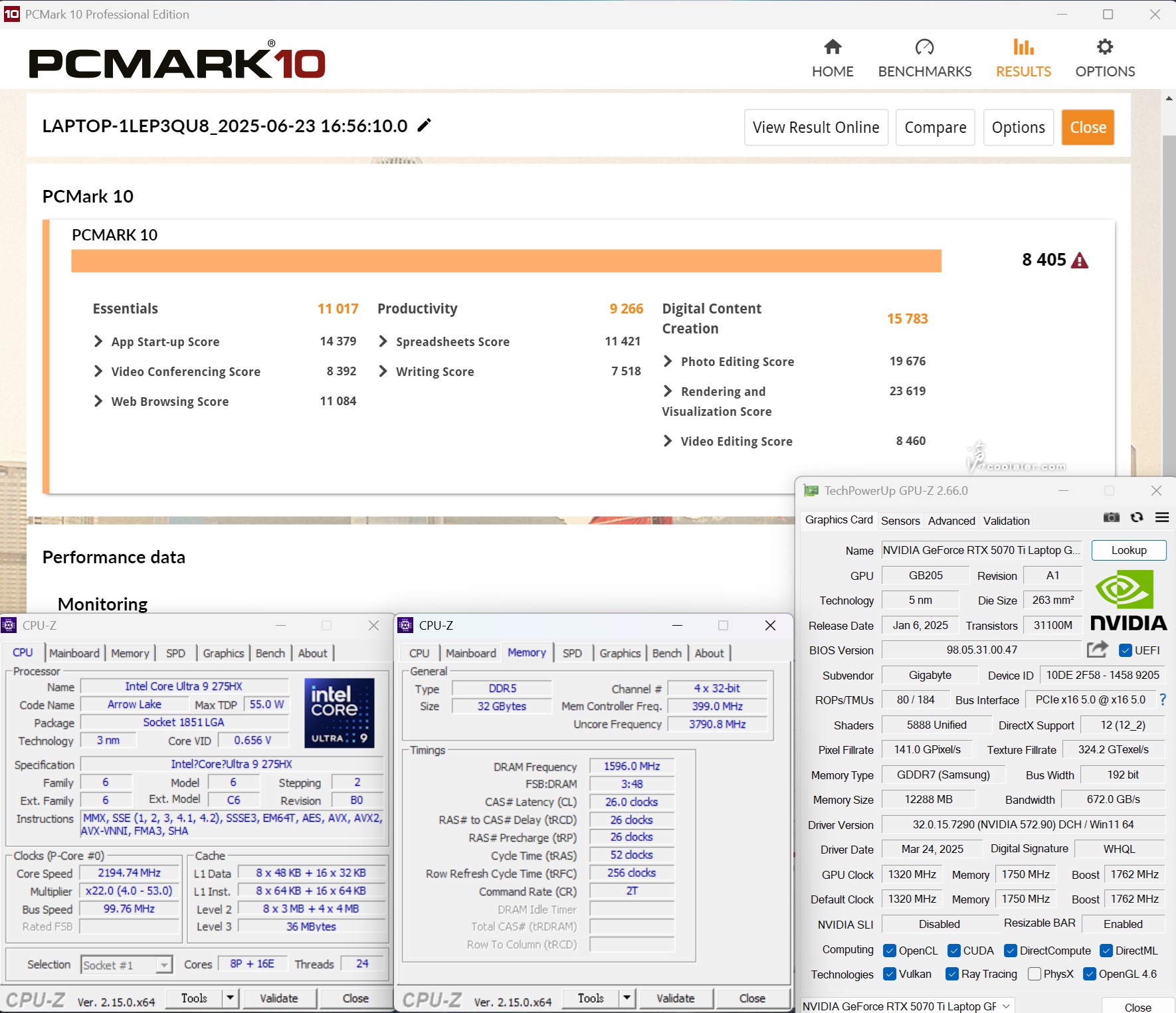1176x1013 pixels.
Task: Click the GPU-Z title bar app icon
Action: 811,491
